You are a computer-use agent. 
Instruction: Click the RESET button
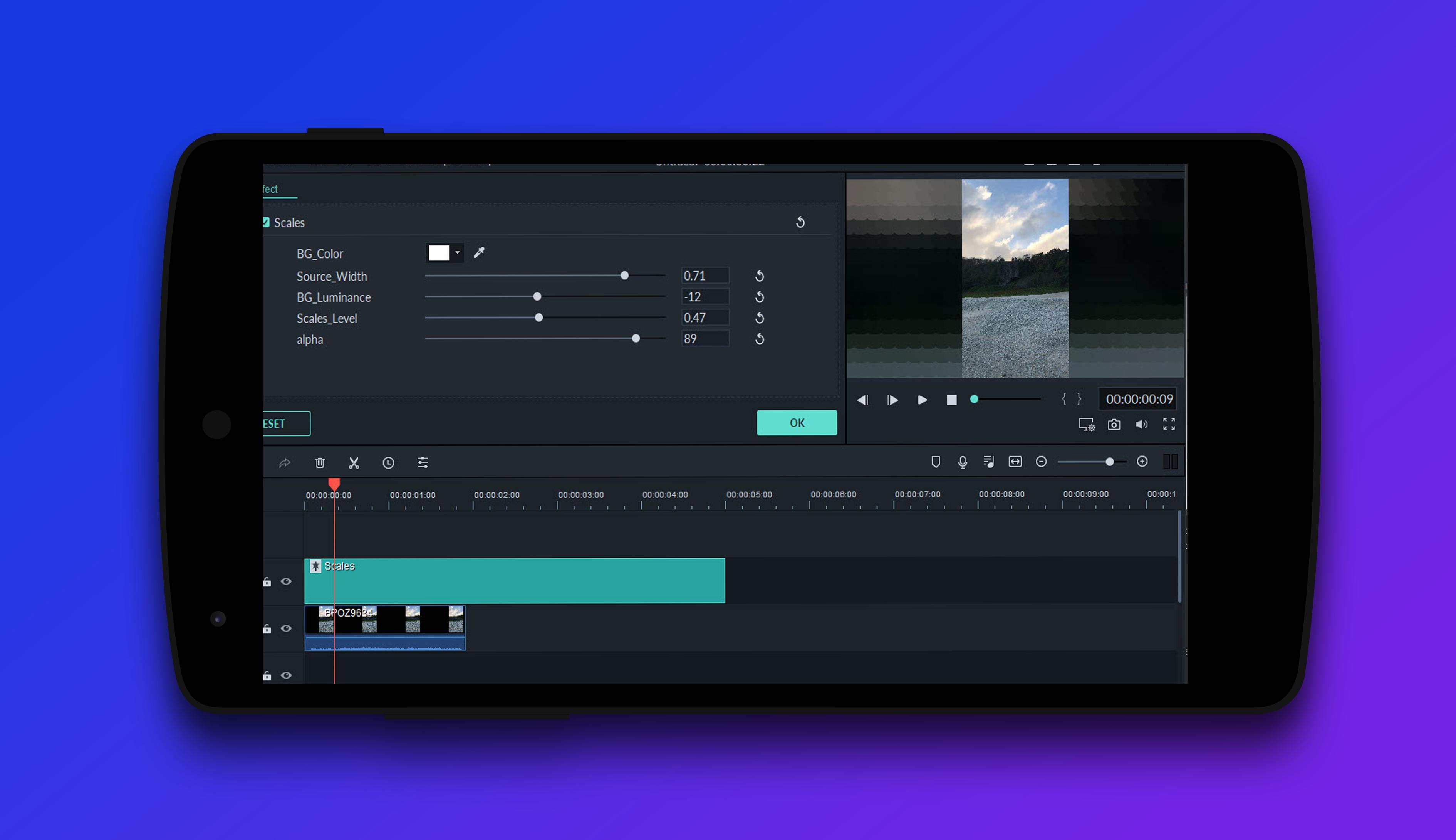[287, 423]
